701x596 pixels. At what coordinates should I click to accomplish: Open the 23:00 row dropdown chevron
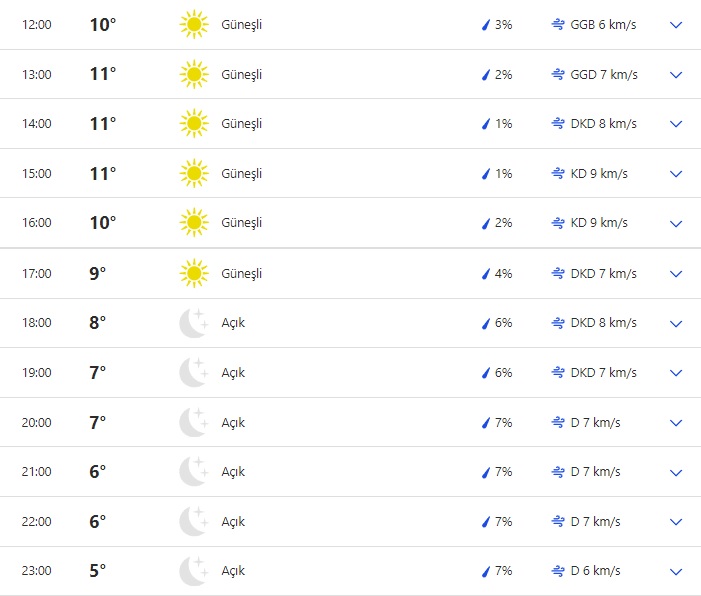click(676, 571)
